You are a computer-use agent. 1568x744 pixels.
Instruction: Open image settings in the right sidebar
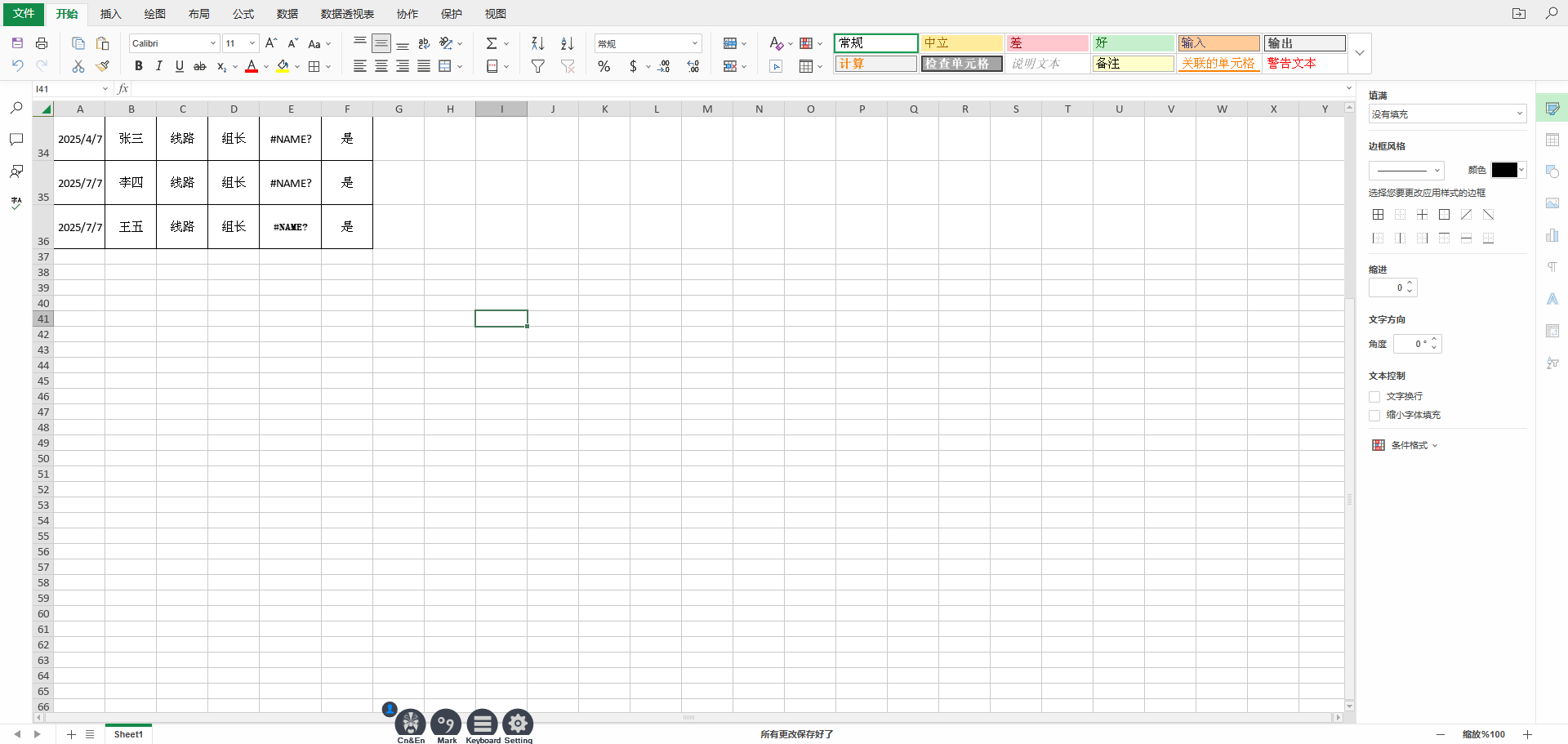(x=1552, y=203)
